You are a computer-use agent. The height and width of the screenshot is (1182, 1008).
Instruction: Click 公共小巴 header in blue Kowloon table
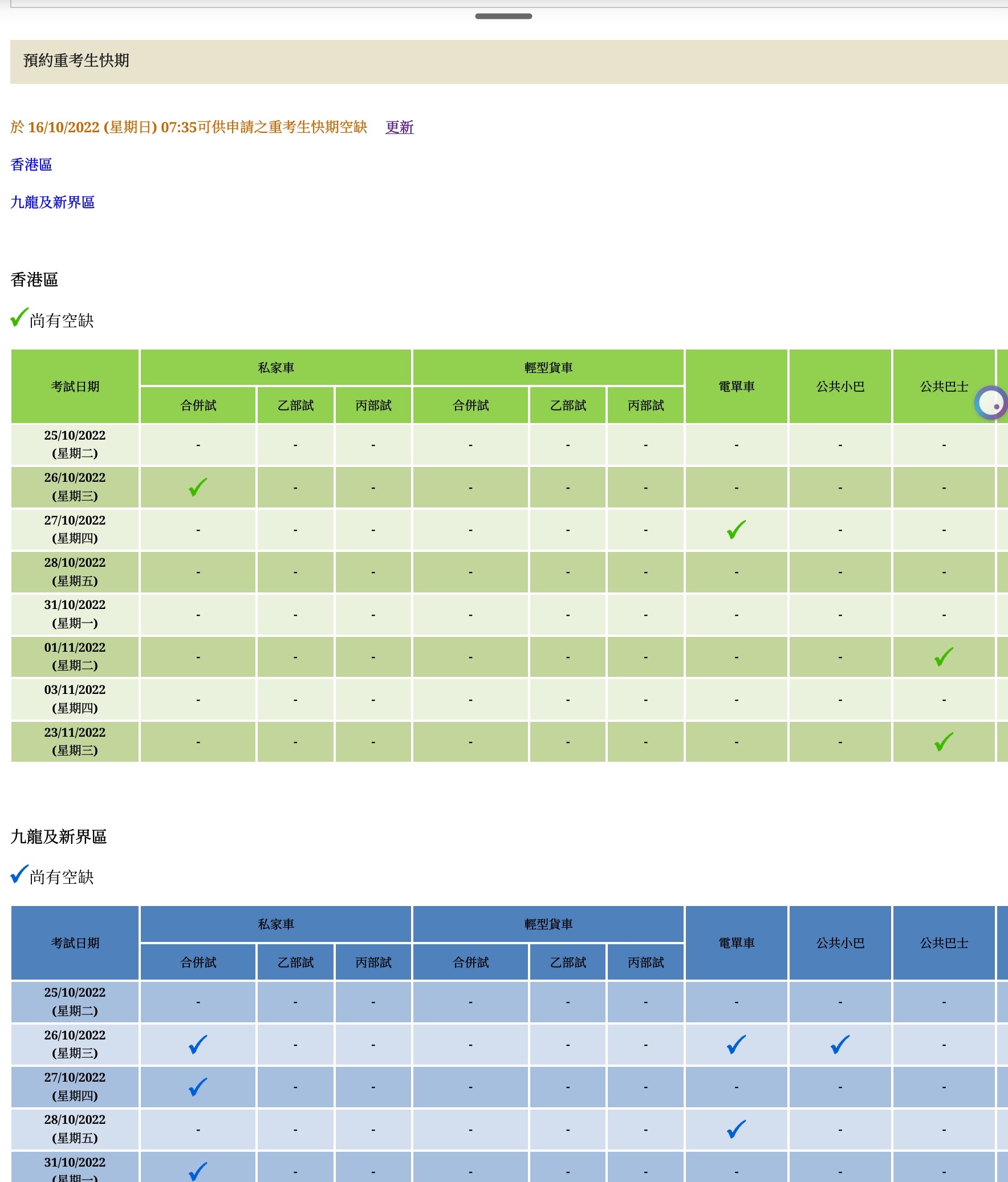tap(840, 943)
